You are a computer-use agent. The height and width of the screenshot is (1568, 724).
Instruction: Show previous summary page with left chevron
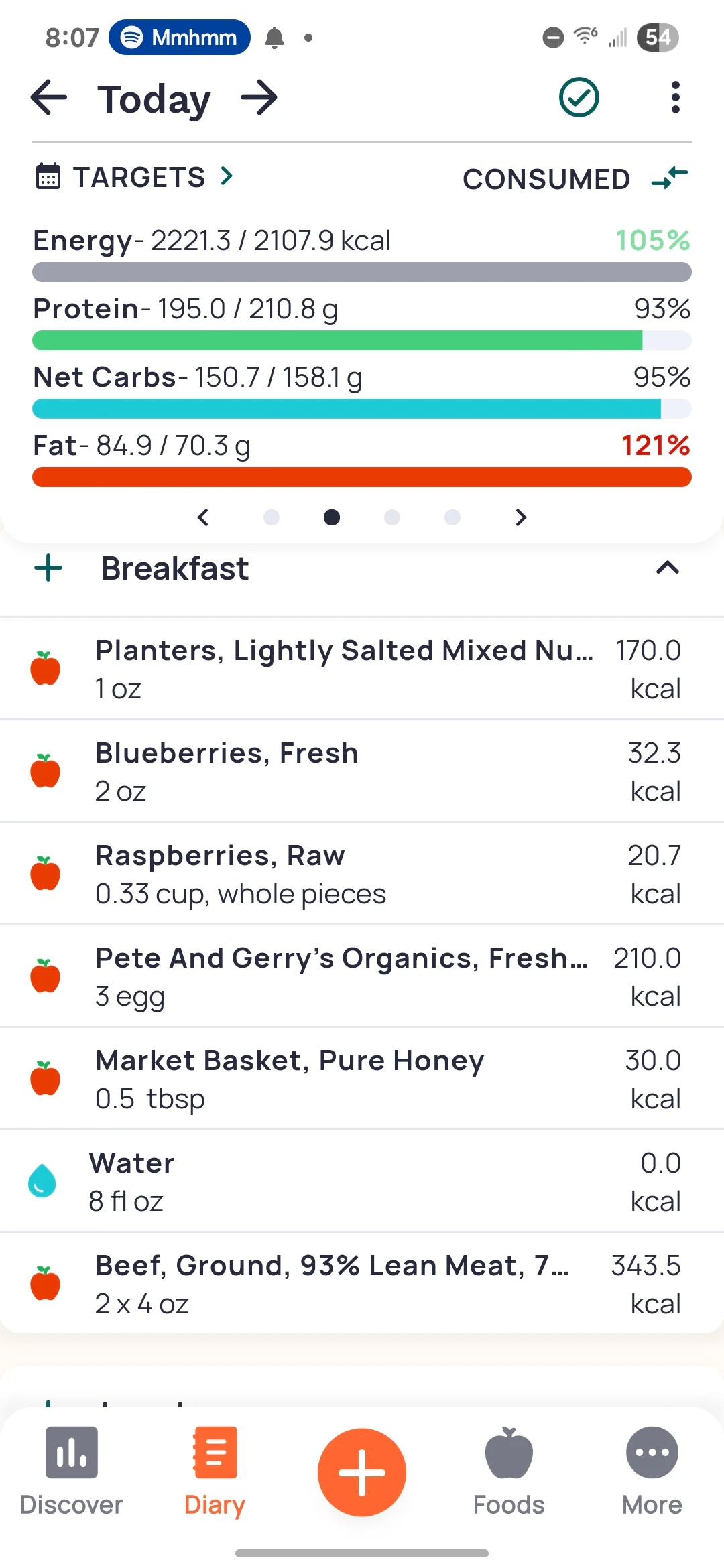tap(203, 517)
